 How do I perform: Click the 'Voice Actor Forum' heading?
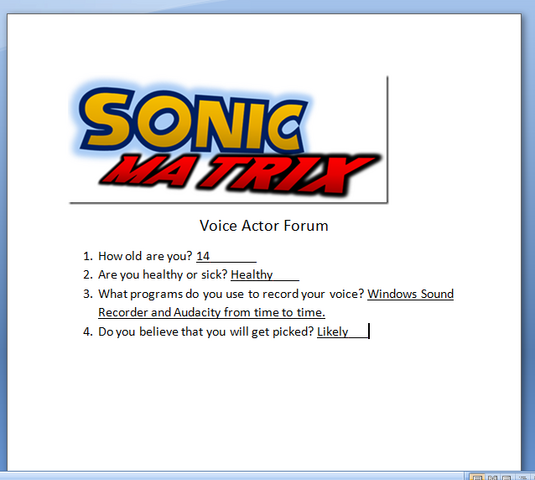[x=264, y=226]
